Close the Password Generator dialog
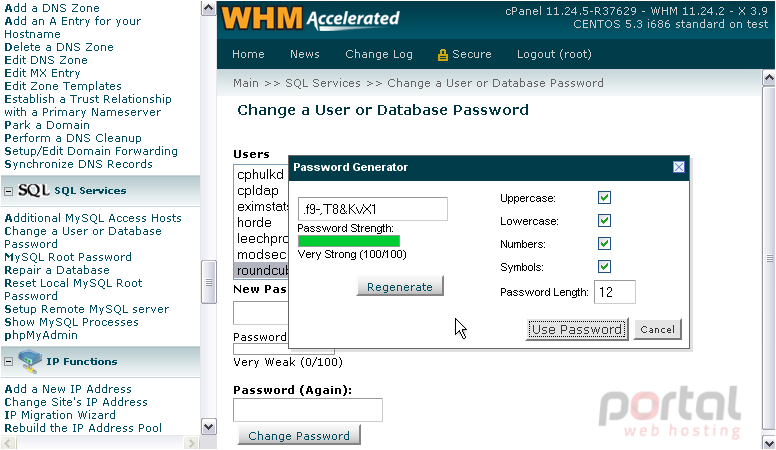The image size is (776, 450). pos(679,167)
